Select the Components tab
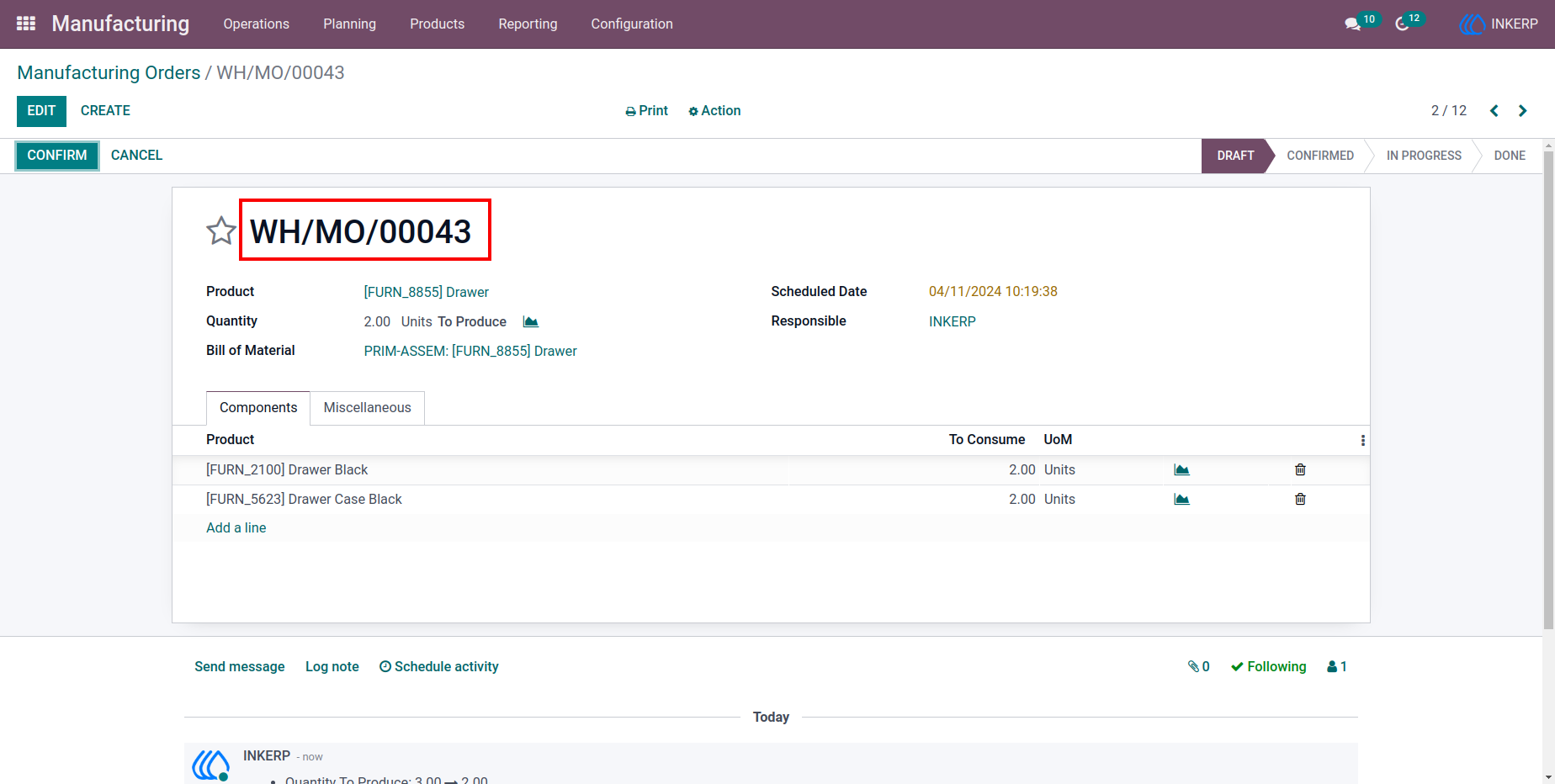1555x784 pixels. (x=258, y=408)
